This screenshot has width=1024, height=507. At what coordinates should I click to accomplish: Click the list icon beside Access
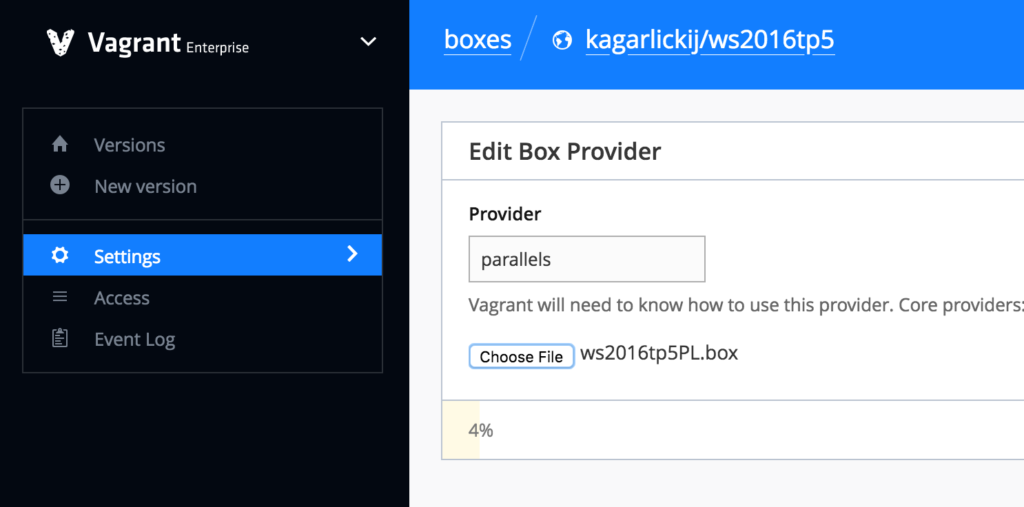[60, 297]
